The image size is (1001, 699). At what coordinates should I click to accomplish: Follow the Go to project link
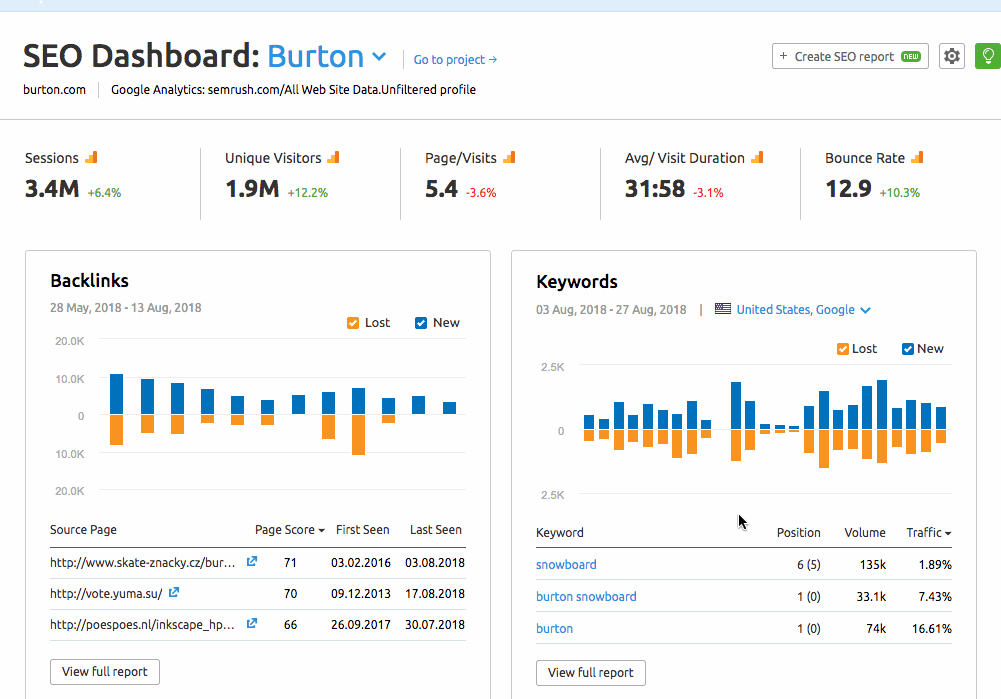(455, 60)
